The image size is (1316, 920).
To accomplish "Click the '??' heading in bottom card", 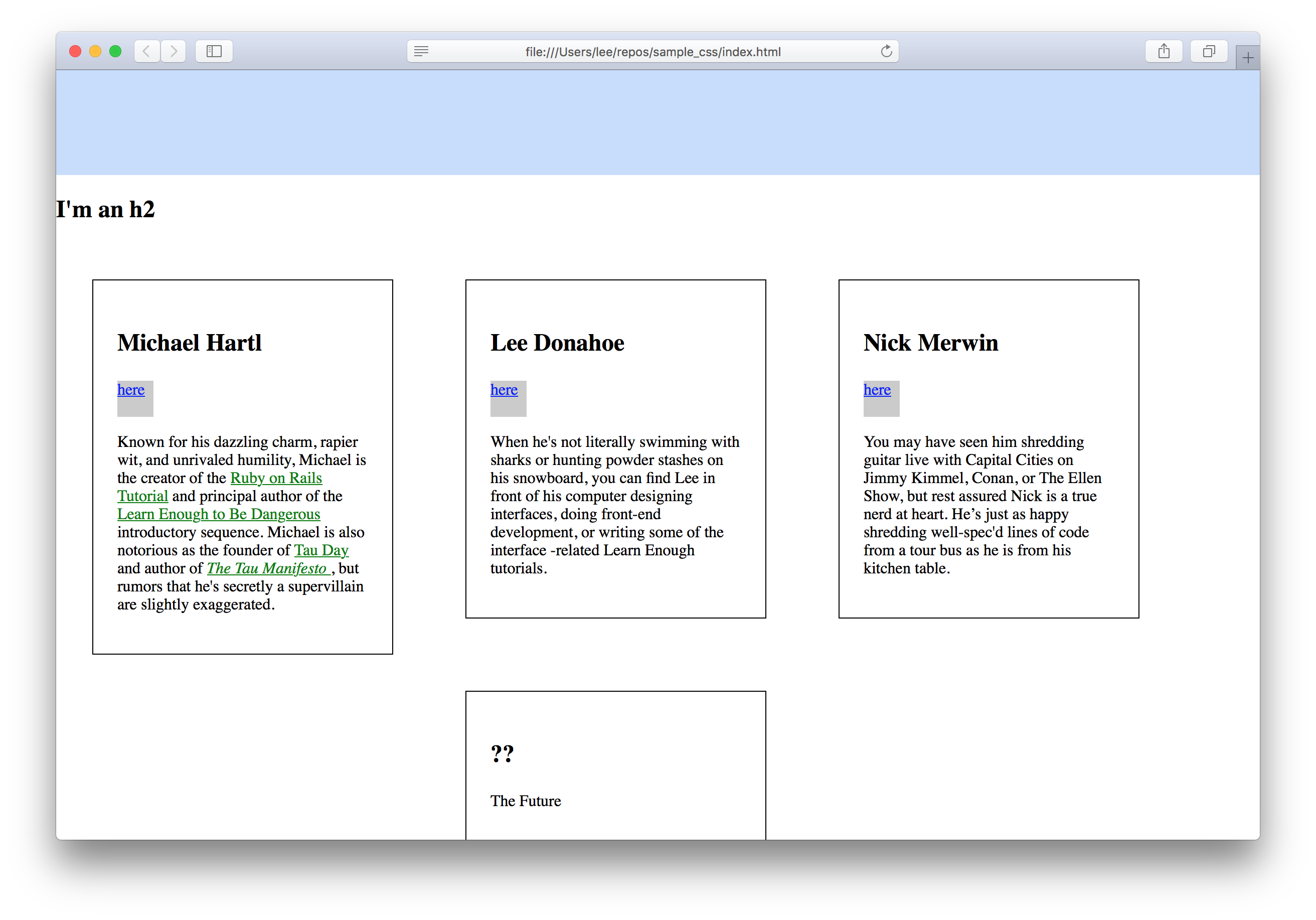I will click(x=502, y=753).
